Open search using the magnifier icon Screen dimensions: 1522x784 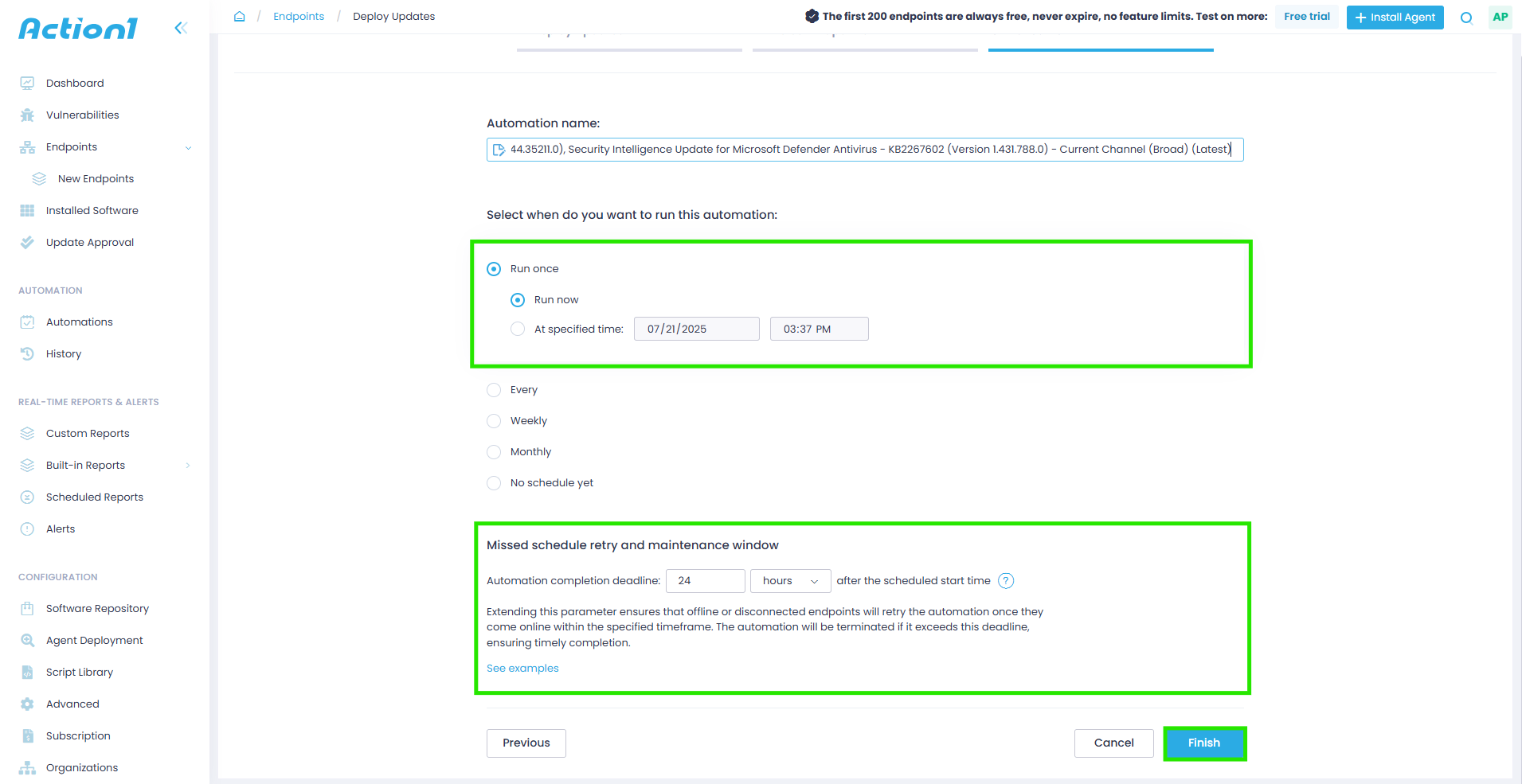1465,18
